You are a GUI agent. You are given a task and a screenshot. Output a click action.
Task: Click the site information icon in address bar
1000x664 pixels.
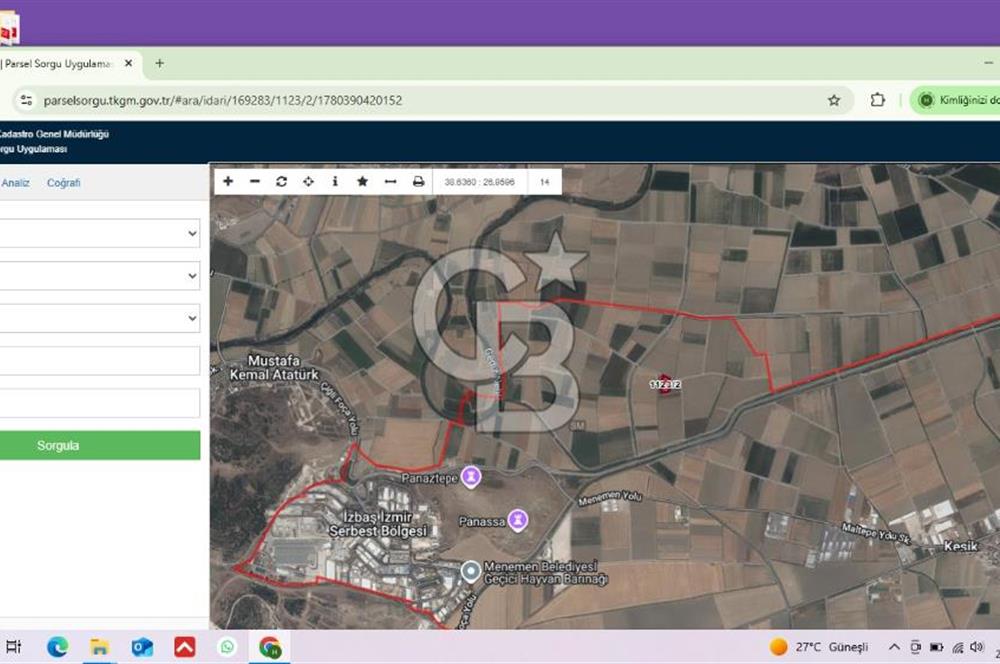click(26, 100)
